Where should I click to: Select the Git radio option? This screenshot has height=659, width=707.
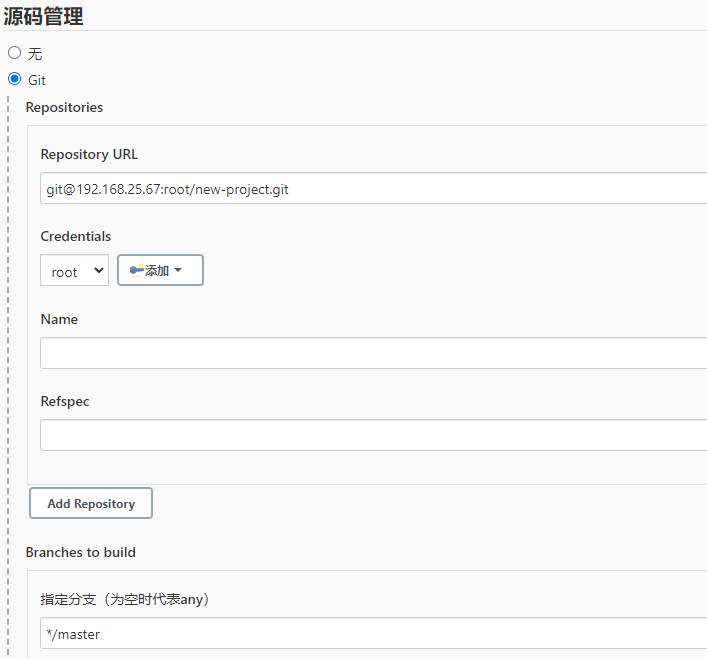[x=14, y=79]
